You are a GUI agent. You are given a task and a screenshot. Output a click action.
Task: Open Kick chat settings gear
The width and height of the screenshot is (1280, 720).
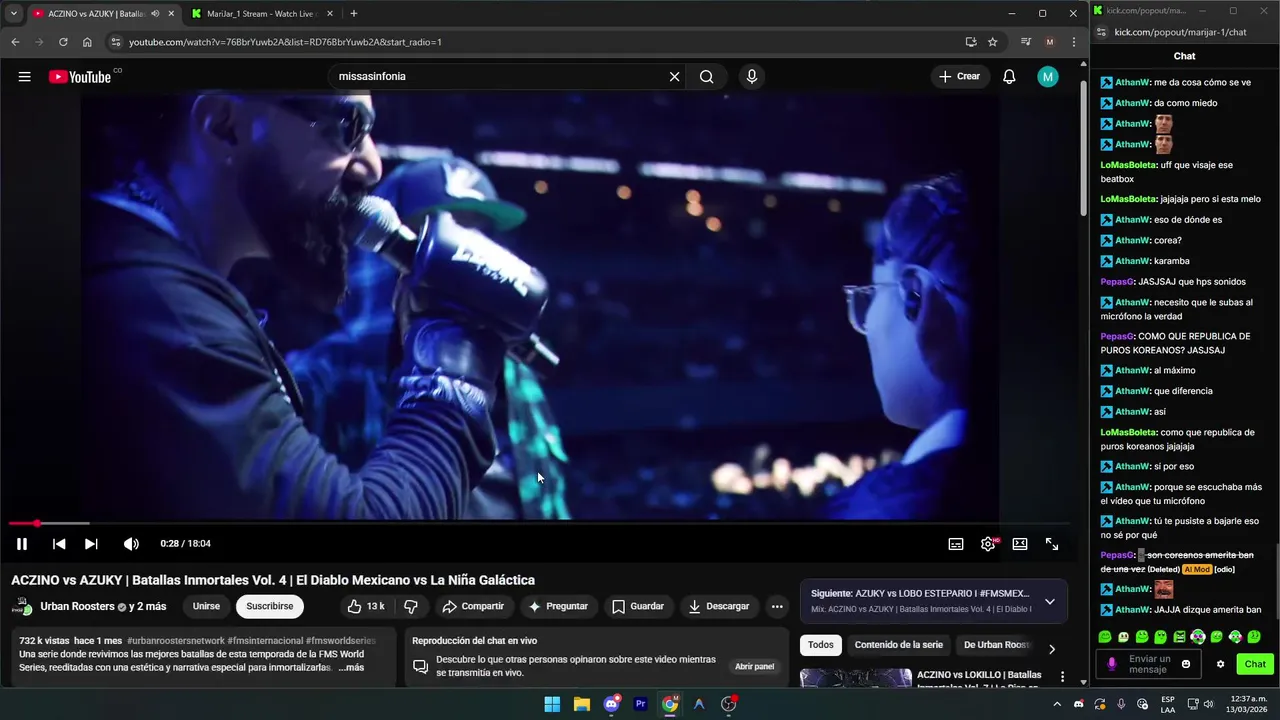1220,664
